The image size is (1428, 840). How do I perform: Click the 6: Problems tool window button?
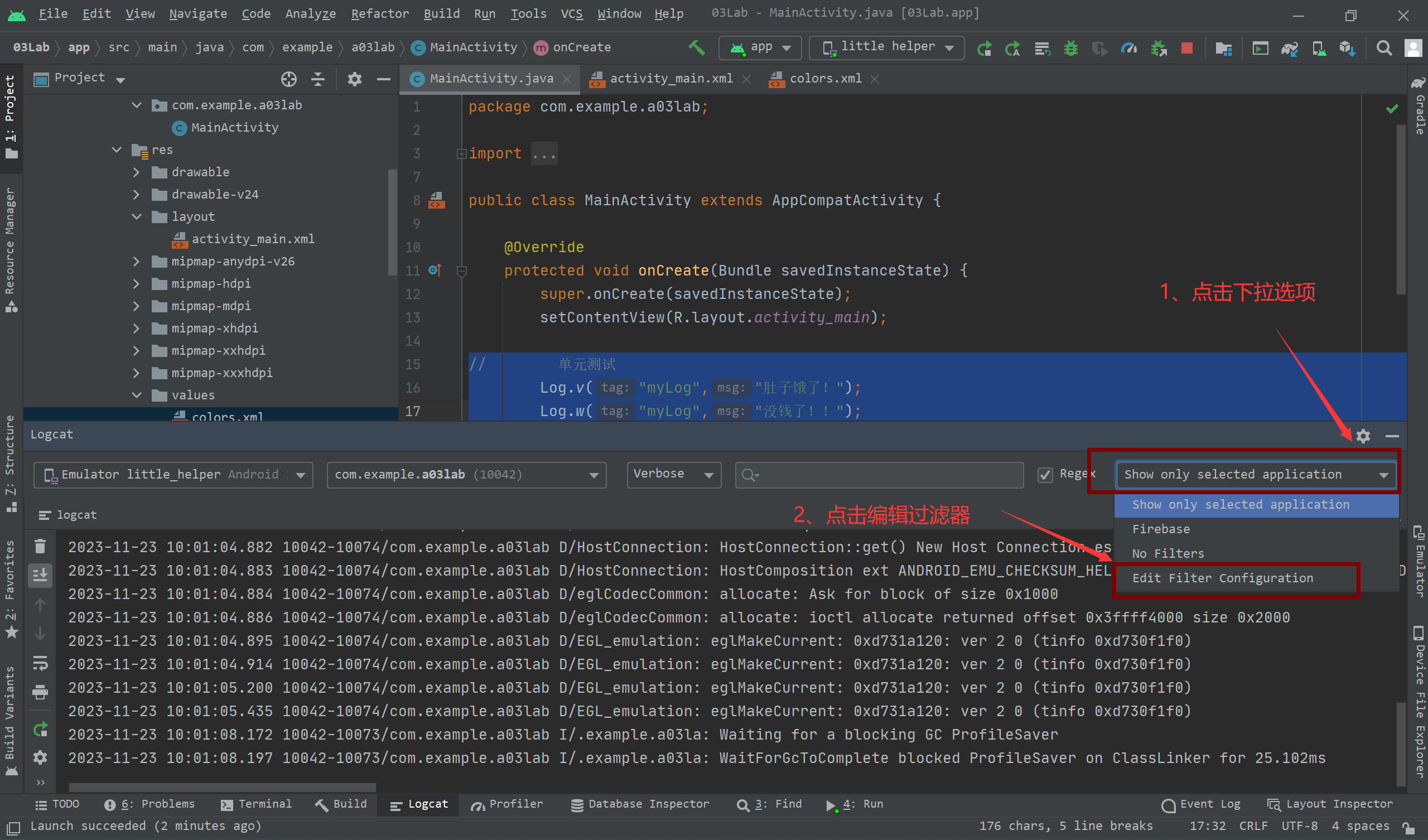click(149, 804)
